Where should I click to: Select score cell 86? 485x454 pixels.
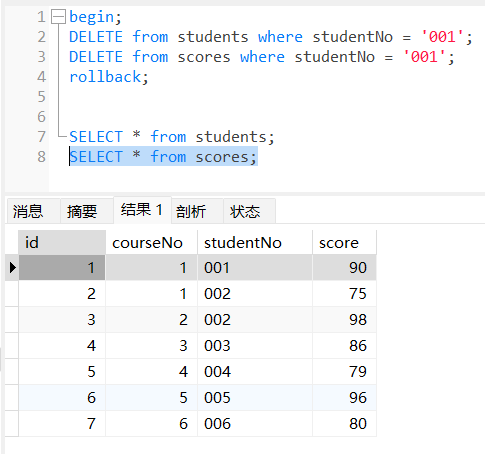pos(344,346)
